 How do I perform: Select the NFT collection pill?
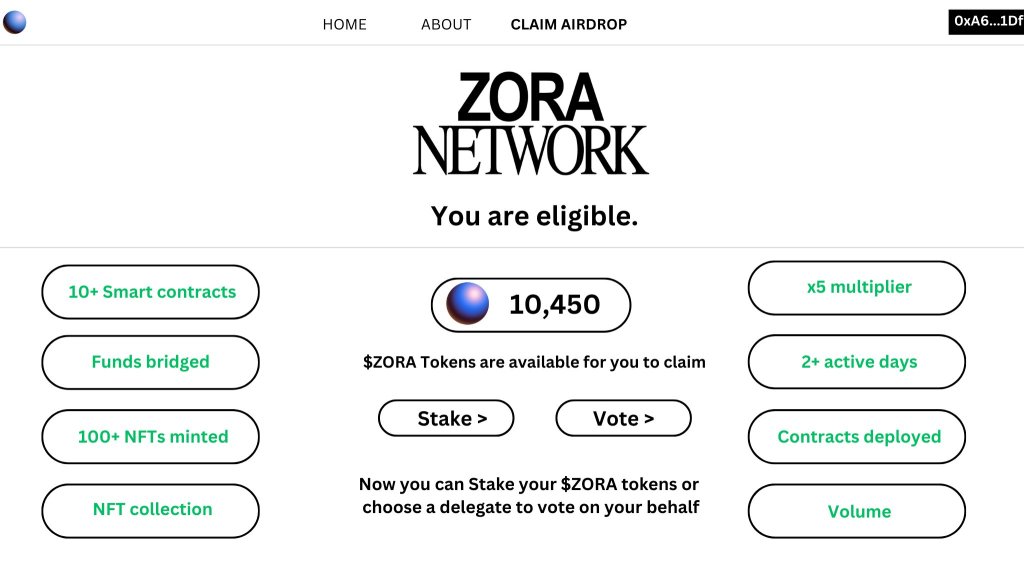coord(150,510)
